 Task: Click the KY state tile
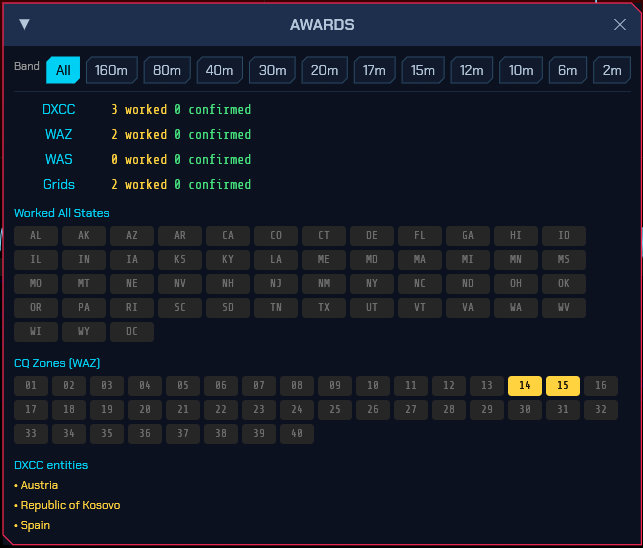point(228,259)
